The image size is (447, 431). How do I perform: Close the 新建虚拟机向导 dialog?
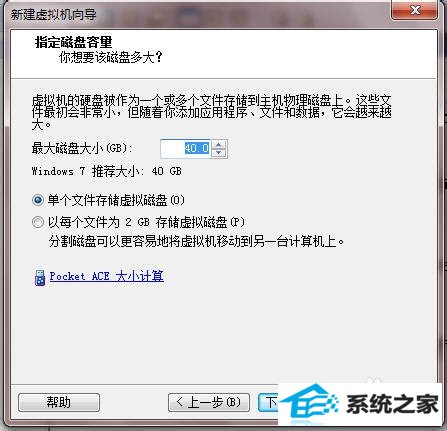coord(414,10)
